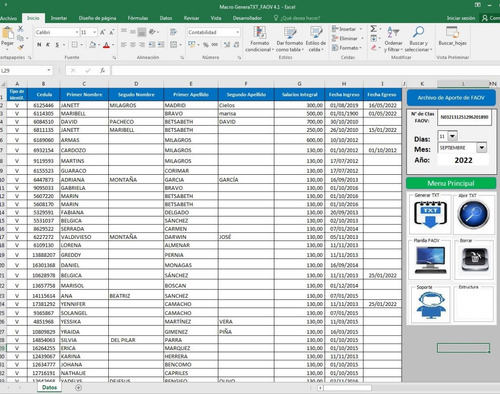Click Iniciar sesión link
This screenshot has height=394, width=500.
[461, 18]
